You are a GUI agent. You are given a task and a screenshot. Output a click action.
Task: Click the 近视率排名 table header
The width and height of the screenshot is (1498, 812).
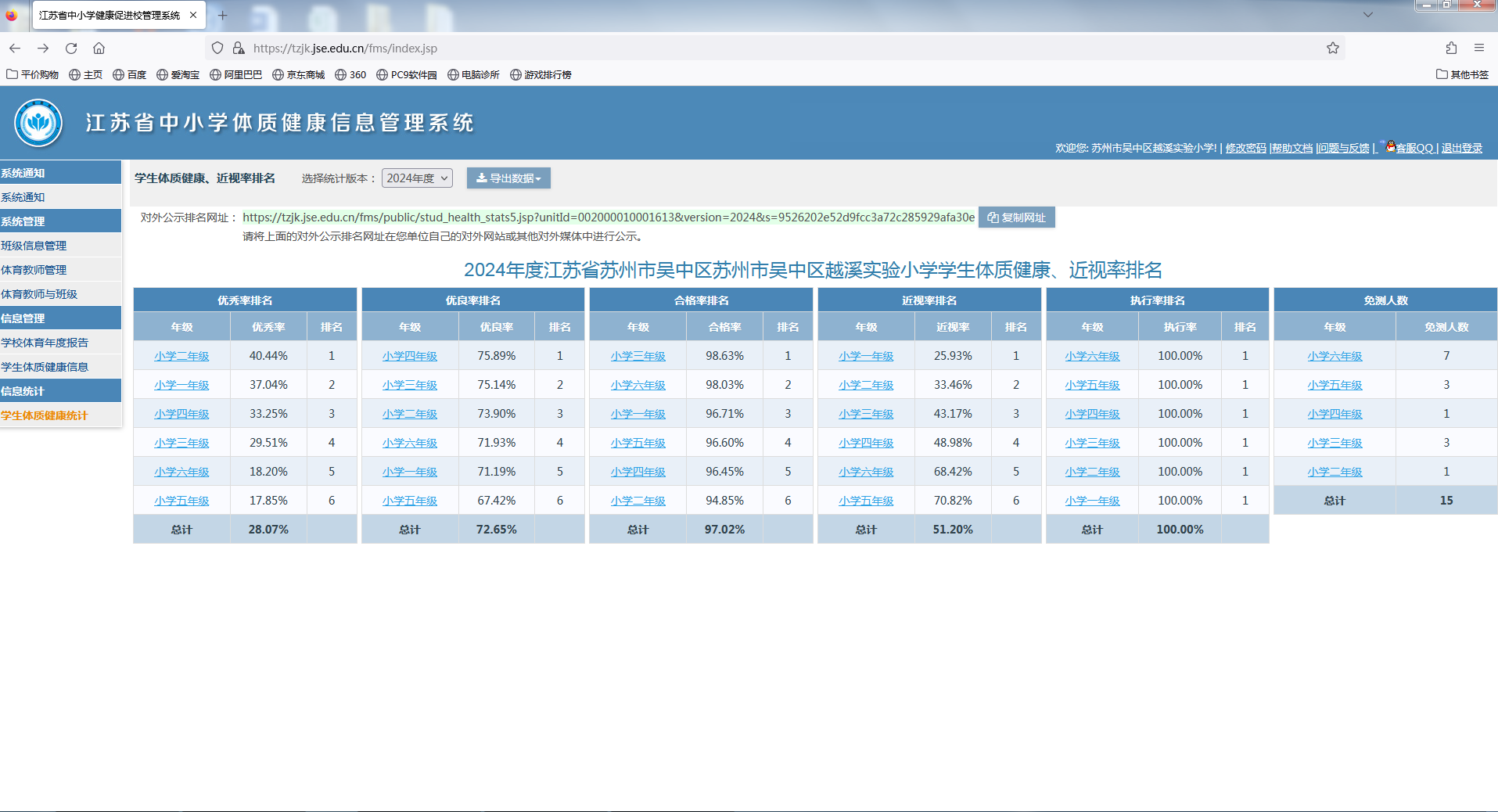pyautogui.click(x=929, y=300)
